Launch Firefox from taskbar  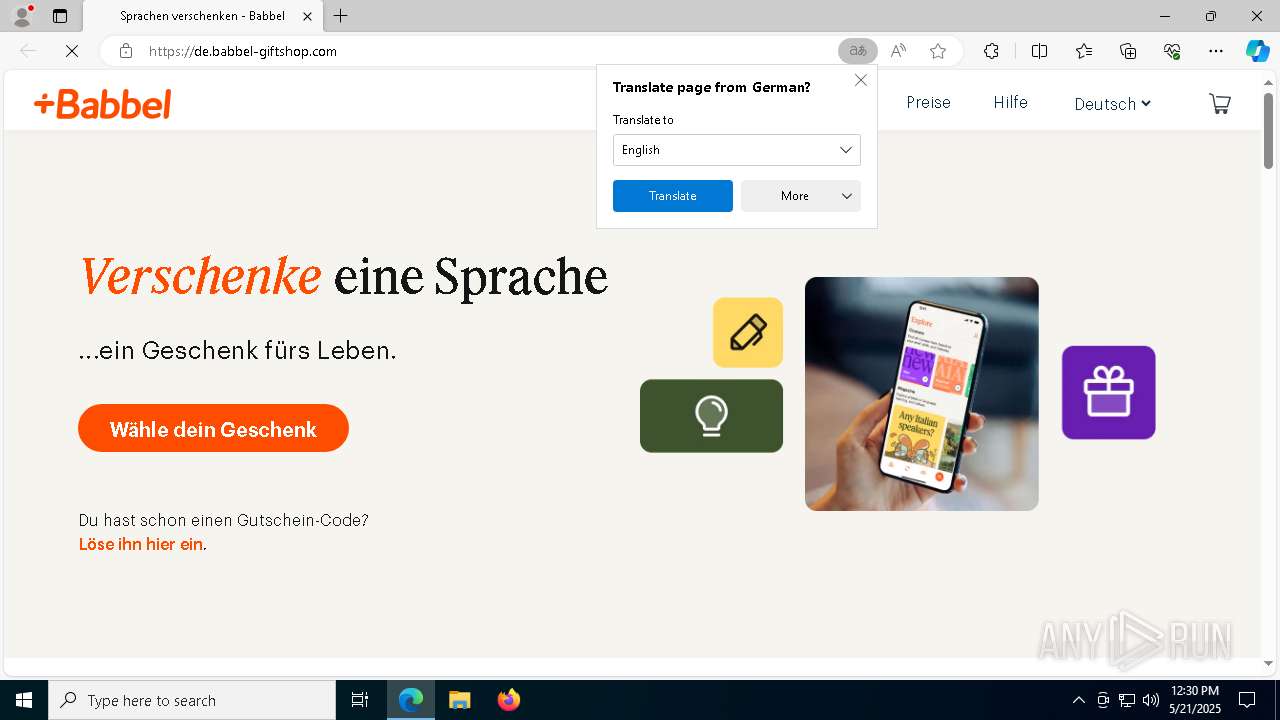(x=508, y=700)
